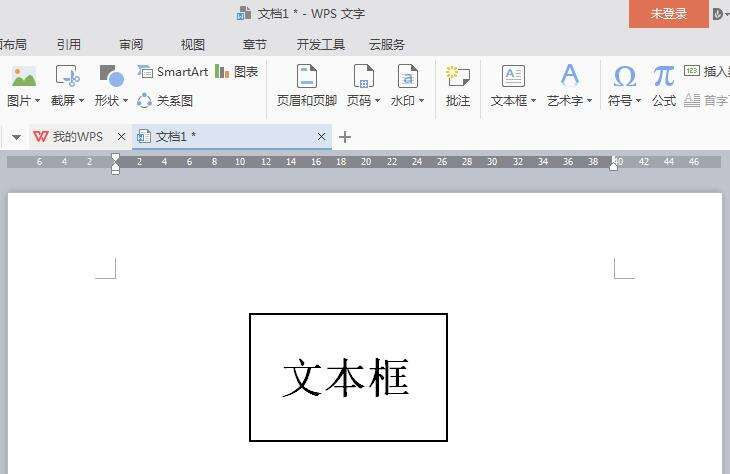This screenshot has width=730, height=474.
Task: Insert a 关系图 relationship diagram
Action: [x=165, y=101]
